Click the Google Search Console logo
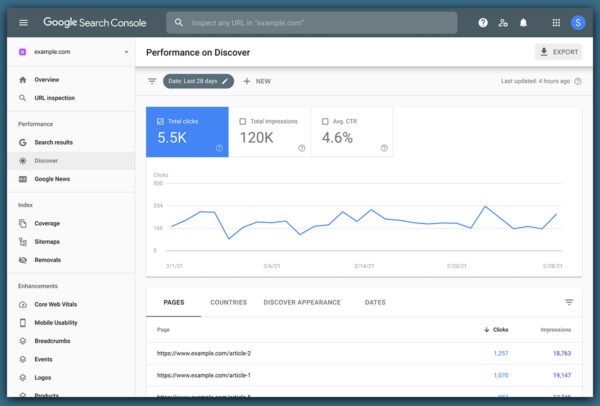This screenshot has width=600, height=406. pos(95,23)
